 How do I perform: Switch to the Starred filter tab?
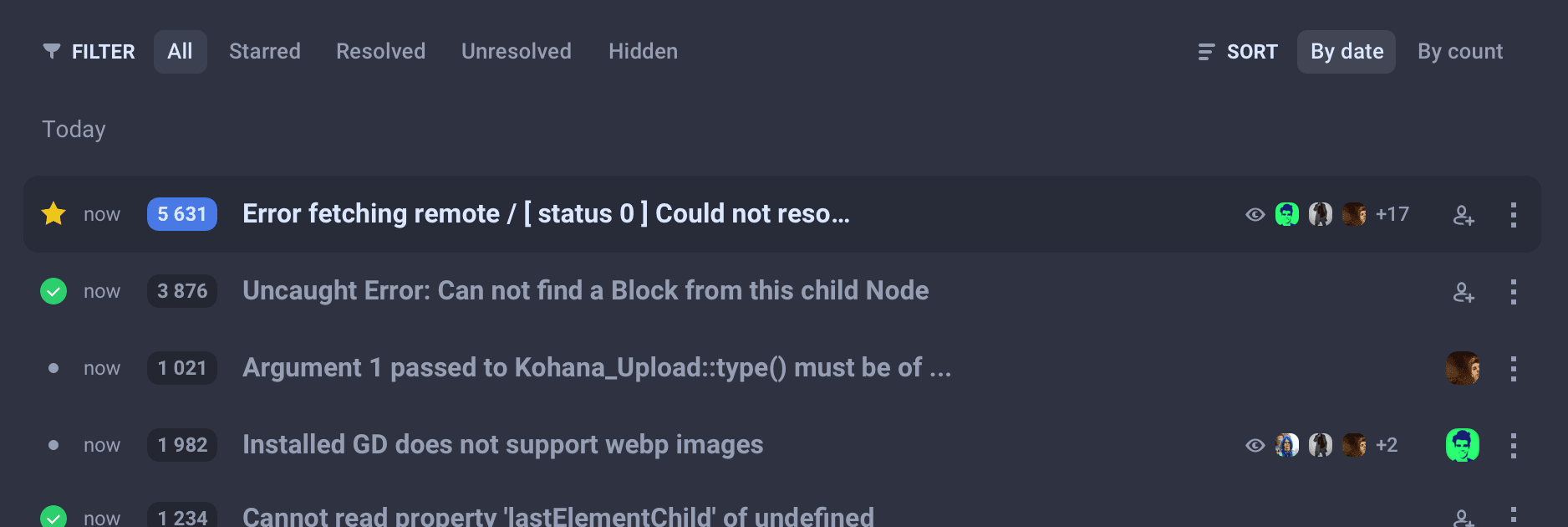pyautogui.click(x=264, y=52)
